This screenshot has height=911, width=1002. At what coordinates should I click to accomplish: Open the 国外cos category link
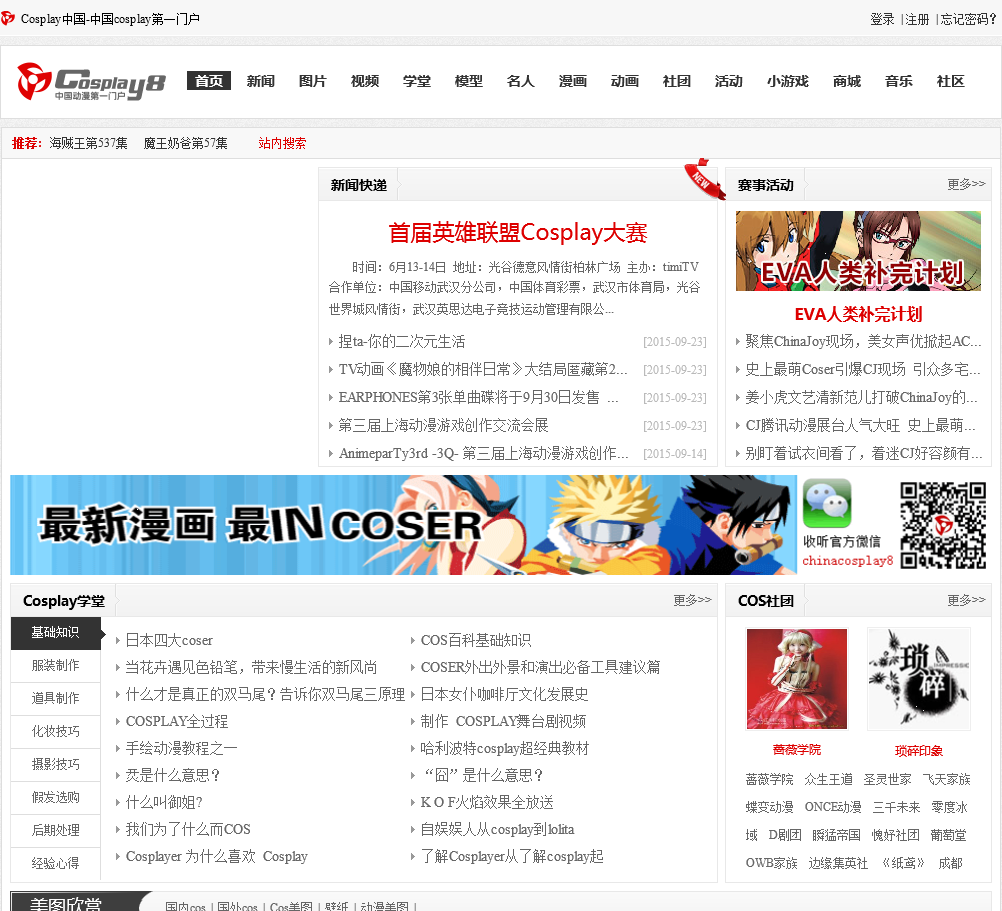click(x=237, y=906)
